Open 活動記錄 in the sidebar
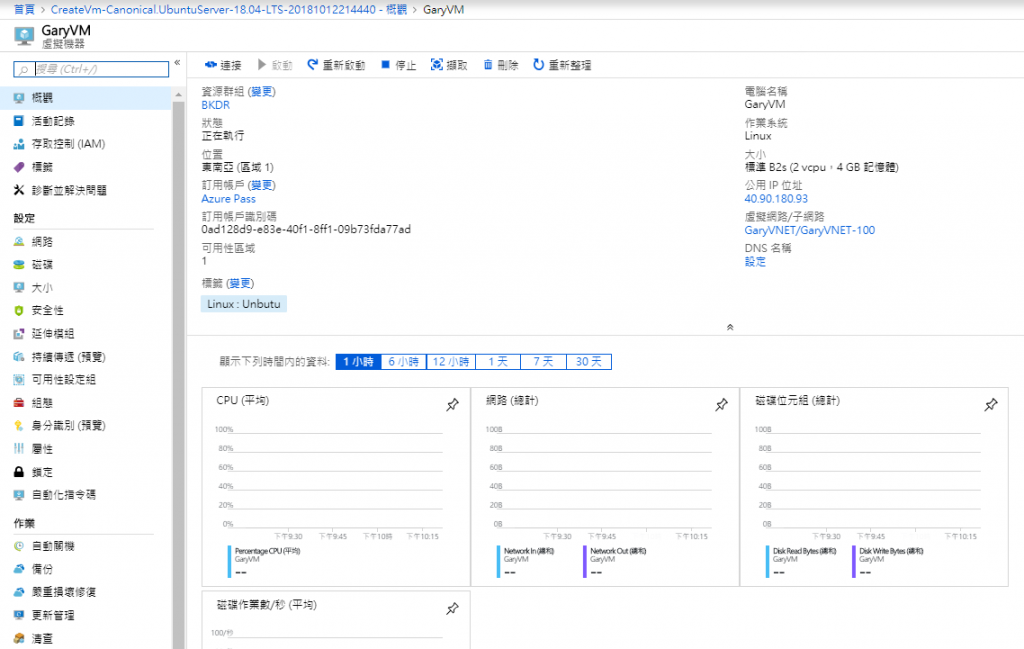1024x649 pixels. point(85,121)
